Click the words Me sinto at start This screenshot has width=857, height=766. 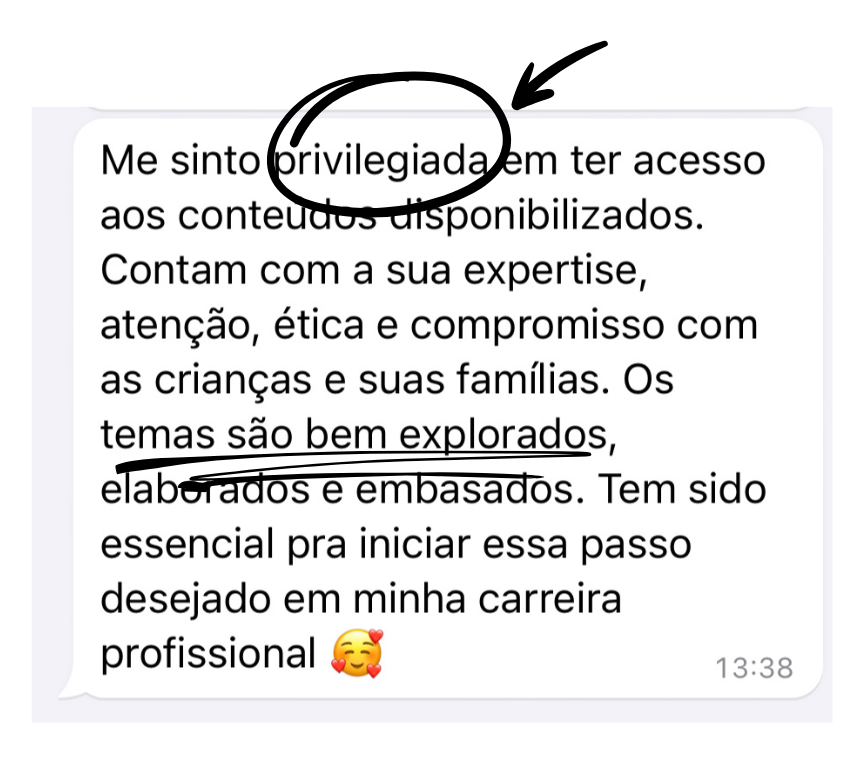pyautogui.click(x=180, y=161)
